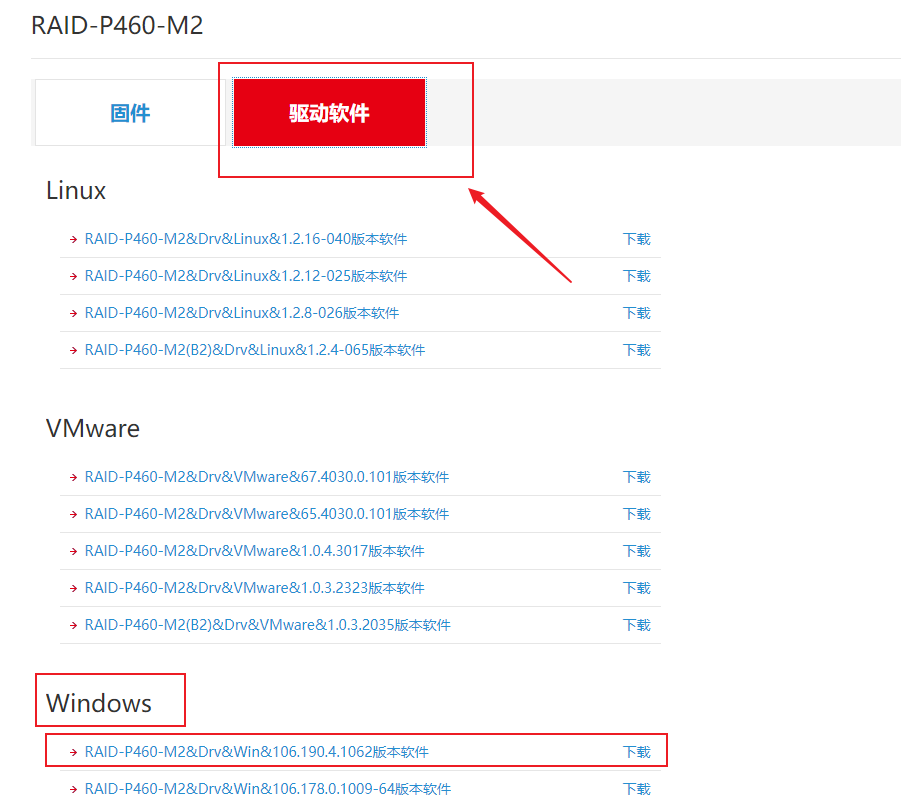Image resolution: width=909 pixels, height=797 pixels.
Task: Open VMware 65.4030.0.101版本软件 link
Action: pos(267,514)
